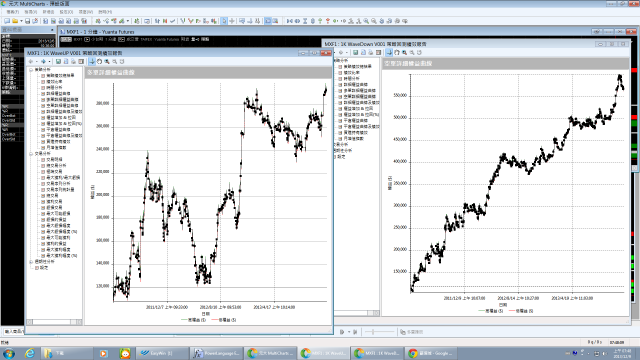Viewport: 640px width, 360px height.
Task: Select the zoom in magnifier in WaveUP report
Action: pos(107,62)
